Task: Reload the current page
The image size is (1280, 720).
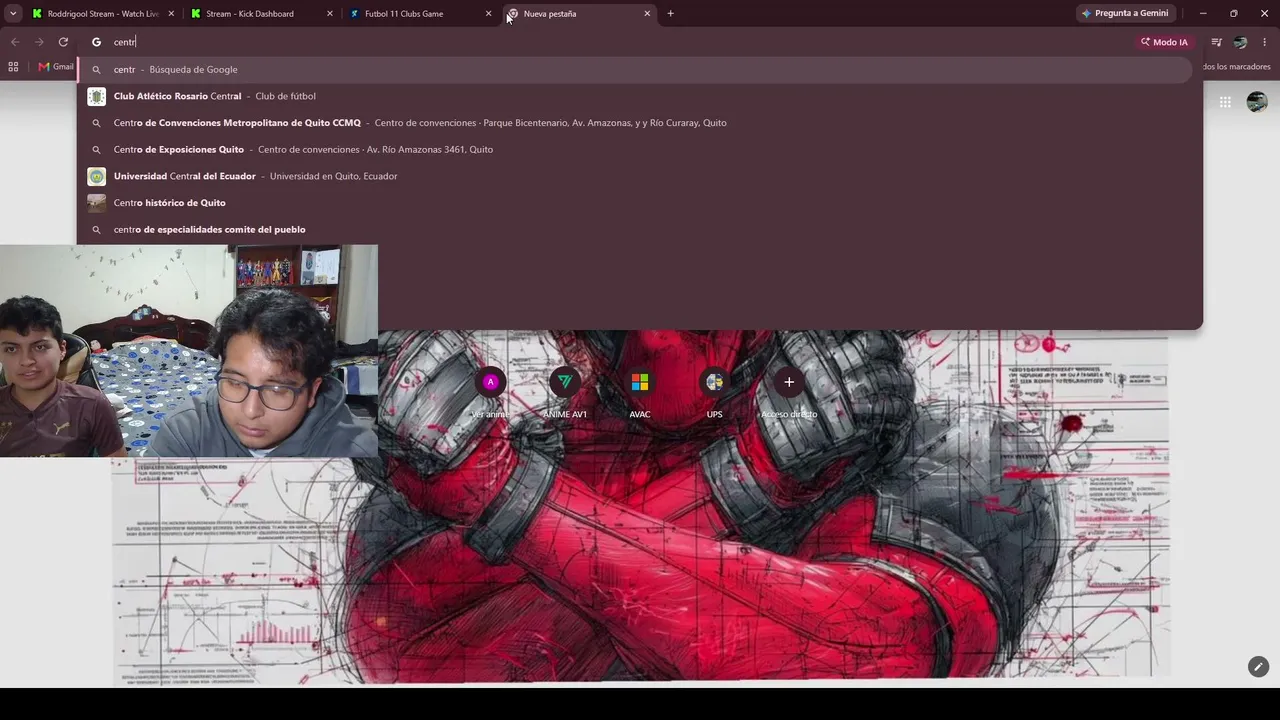Action: click(63, 42)
